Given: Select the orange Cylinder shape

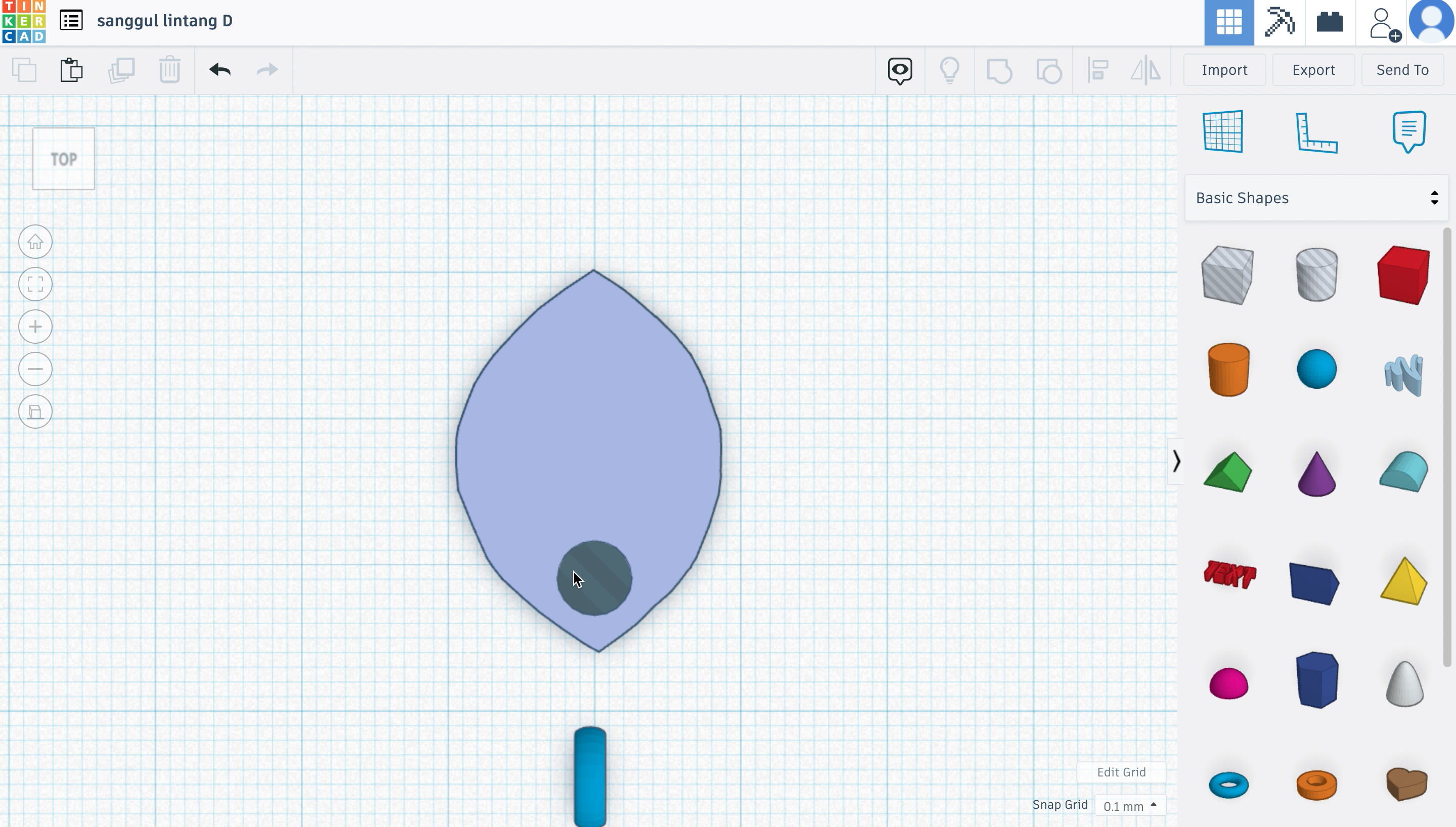Looking at the screenshot, I should click(1228, 369).
